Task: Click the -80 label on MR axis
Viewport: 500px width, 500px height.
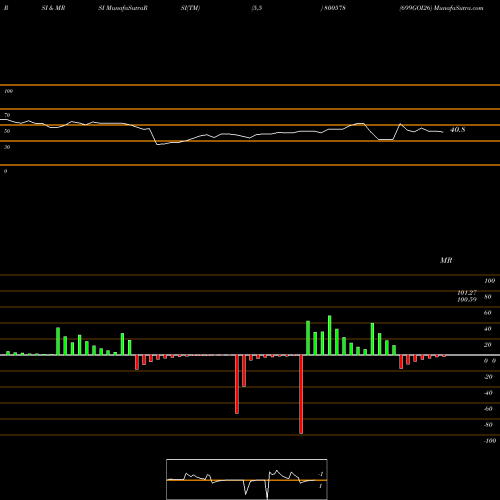Action: [488, 425]
